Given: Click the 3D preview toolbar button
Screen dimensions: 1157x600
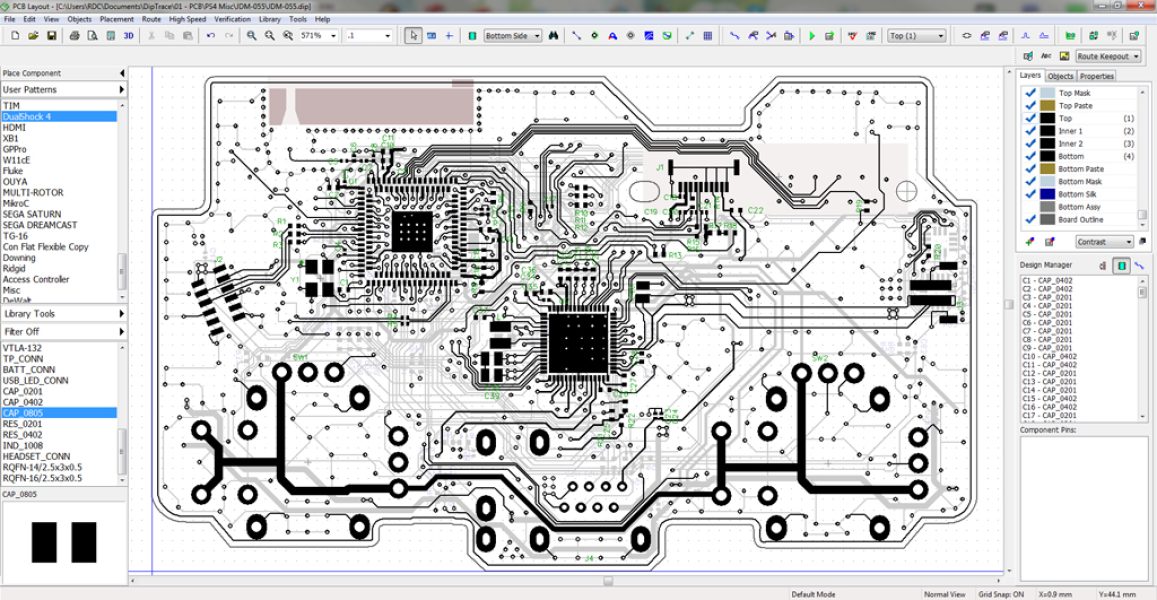Looking at the screenshot, I should (x=129, y=36).
